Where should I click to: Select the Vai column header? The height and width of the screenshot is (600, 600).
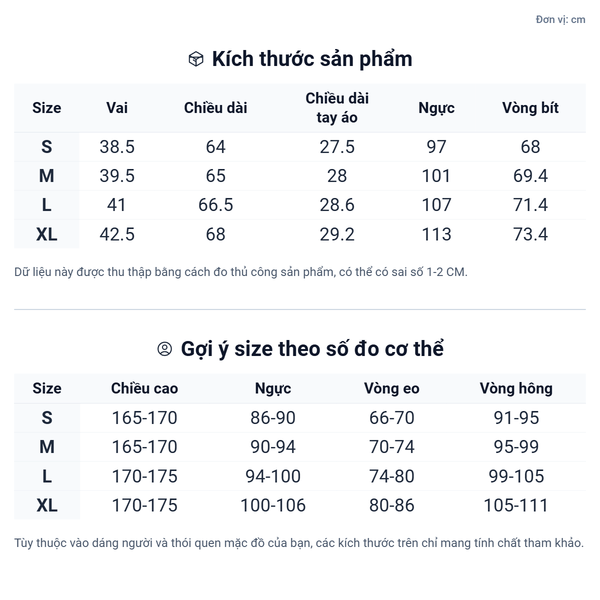pos(117,108)
